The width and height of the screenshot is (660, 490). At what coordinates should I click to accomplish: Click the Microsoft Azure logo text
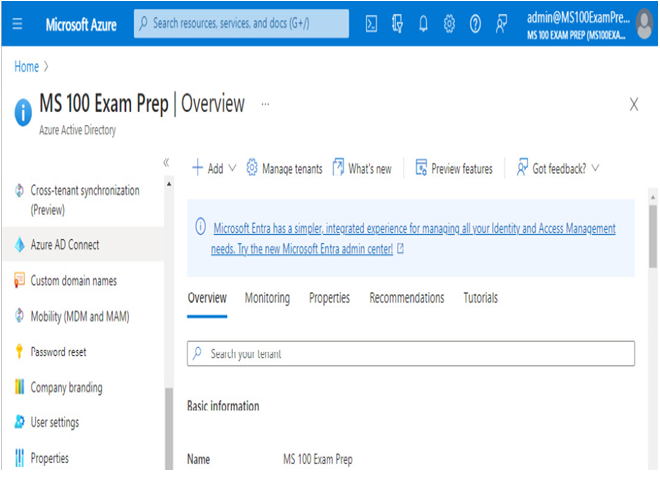[81, 24]
